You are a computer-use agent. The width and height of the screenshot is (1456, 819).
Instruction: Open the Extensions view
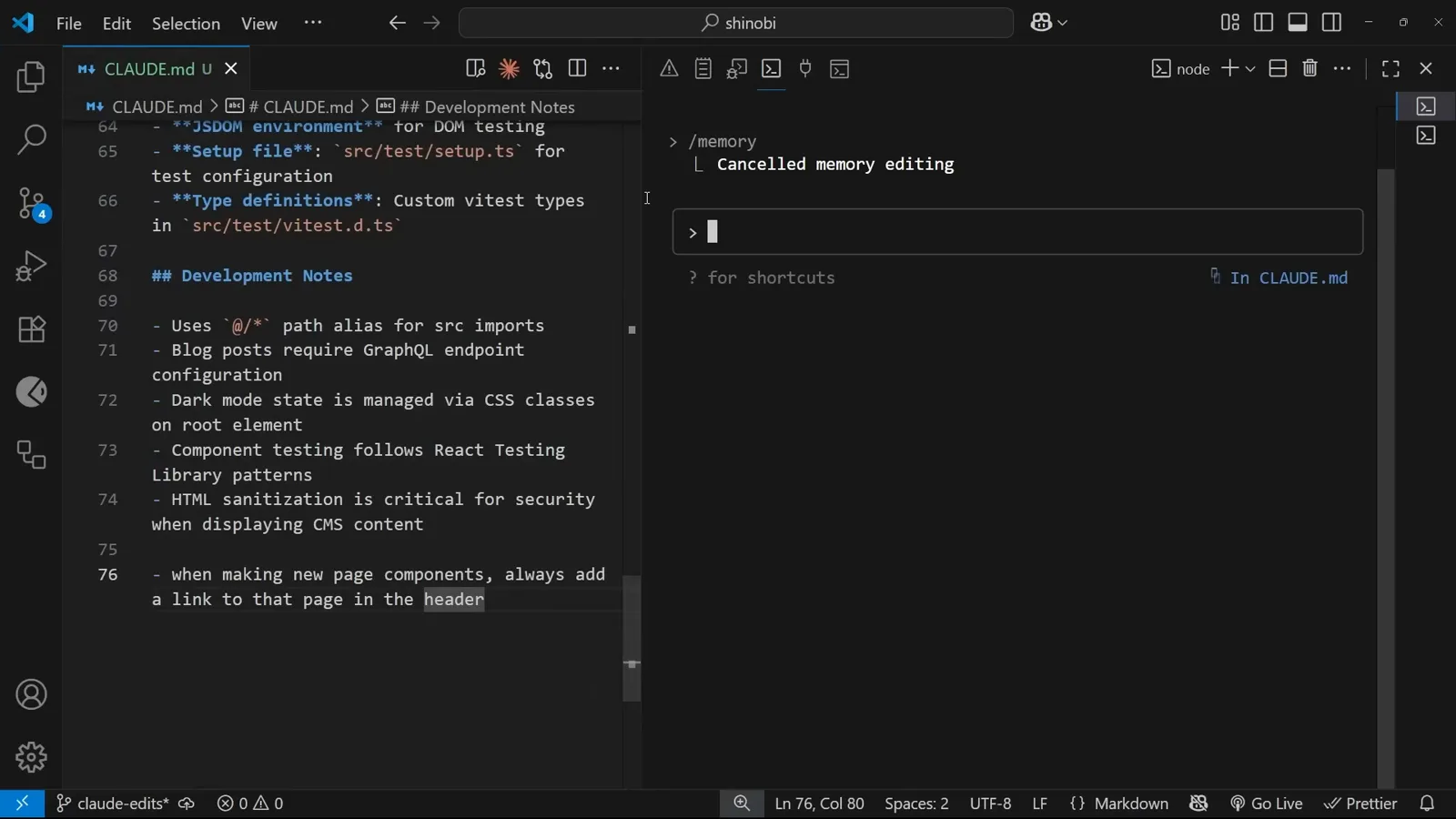[31, 329]
